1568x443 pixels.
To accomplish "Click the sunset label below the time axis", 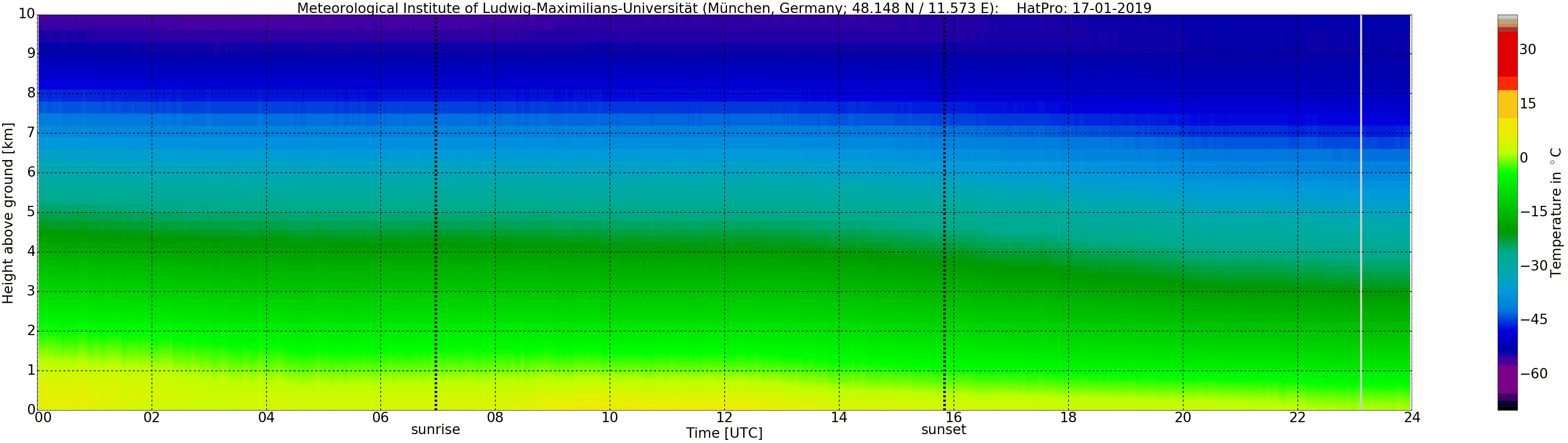I will tap(944, 429).
